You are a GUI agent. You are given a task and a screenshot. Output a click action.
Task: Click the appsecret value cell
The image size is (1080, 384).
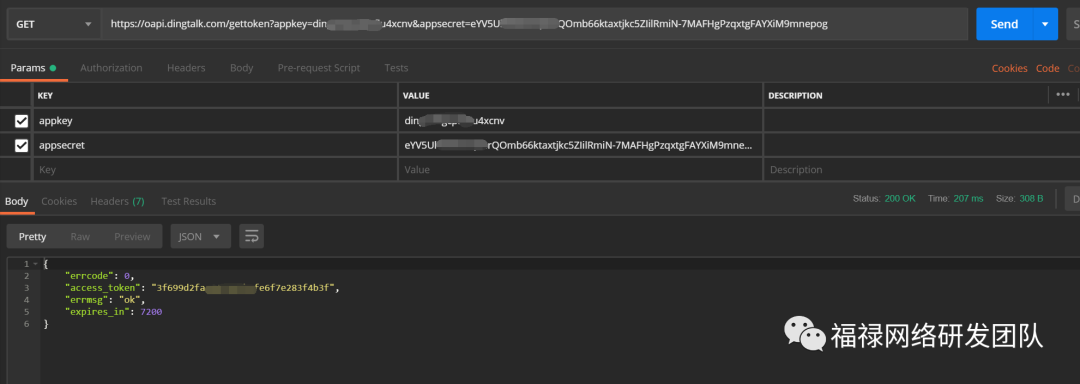[x=580, y=145]
